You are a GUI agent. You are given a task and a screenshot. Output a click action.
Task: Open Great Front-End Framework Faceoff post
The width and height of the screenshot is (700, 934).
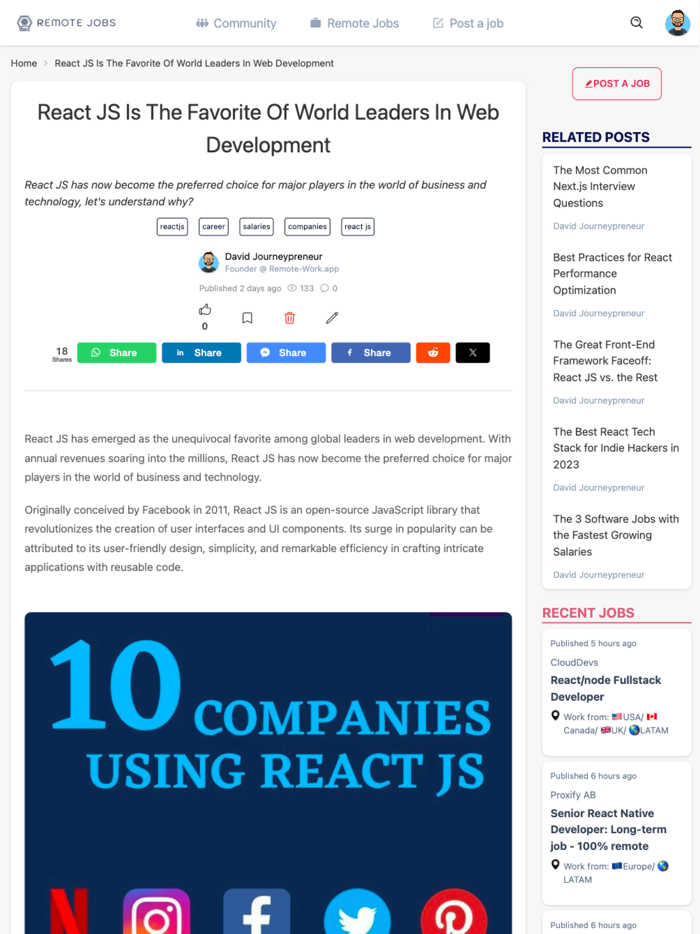tap(605, 361)
